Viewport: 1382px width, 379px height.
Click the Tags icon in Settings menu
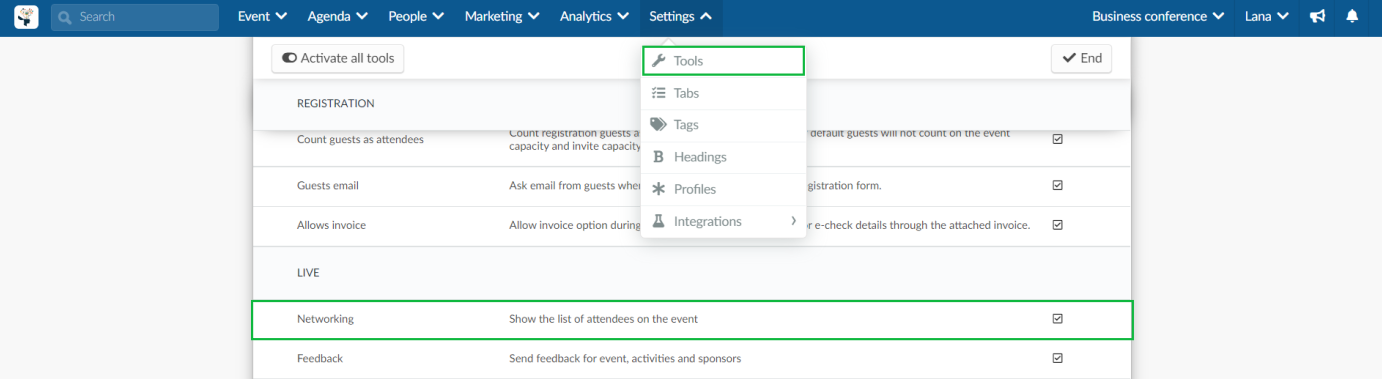[658, 125]
